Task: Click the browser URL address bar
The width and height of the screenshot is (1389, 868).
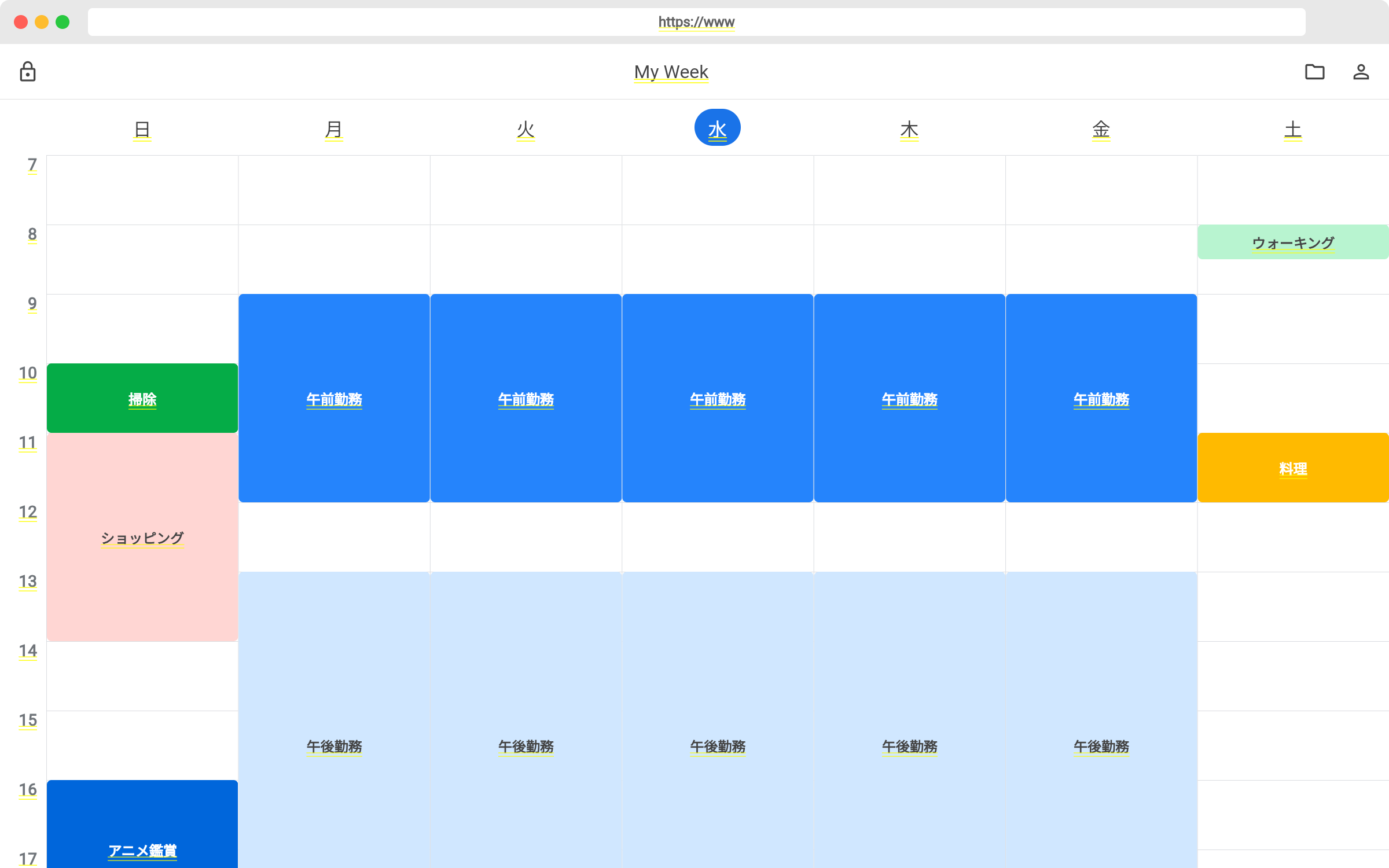Action: (x=696, y=22)
